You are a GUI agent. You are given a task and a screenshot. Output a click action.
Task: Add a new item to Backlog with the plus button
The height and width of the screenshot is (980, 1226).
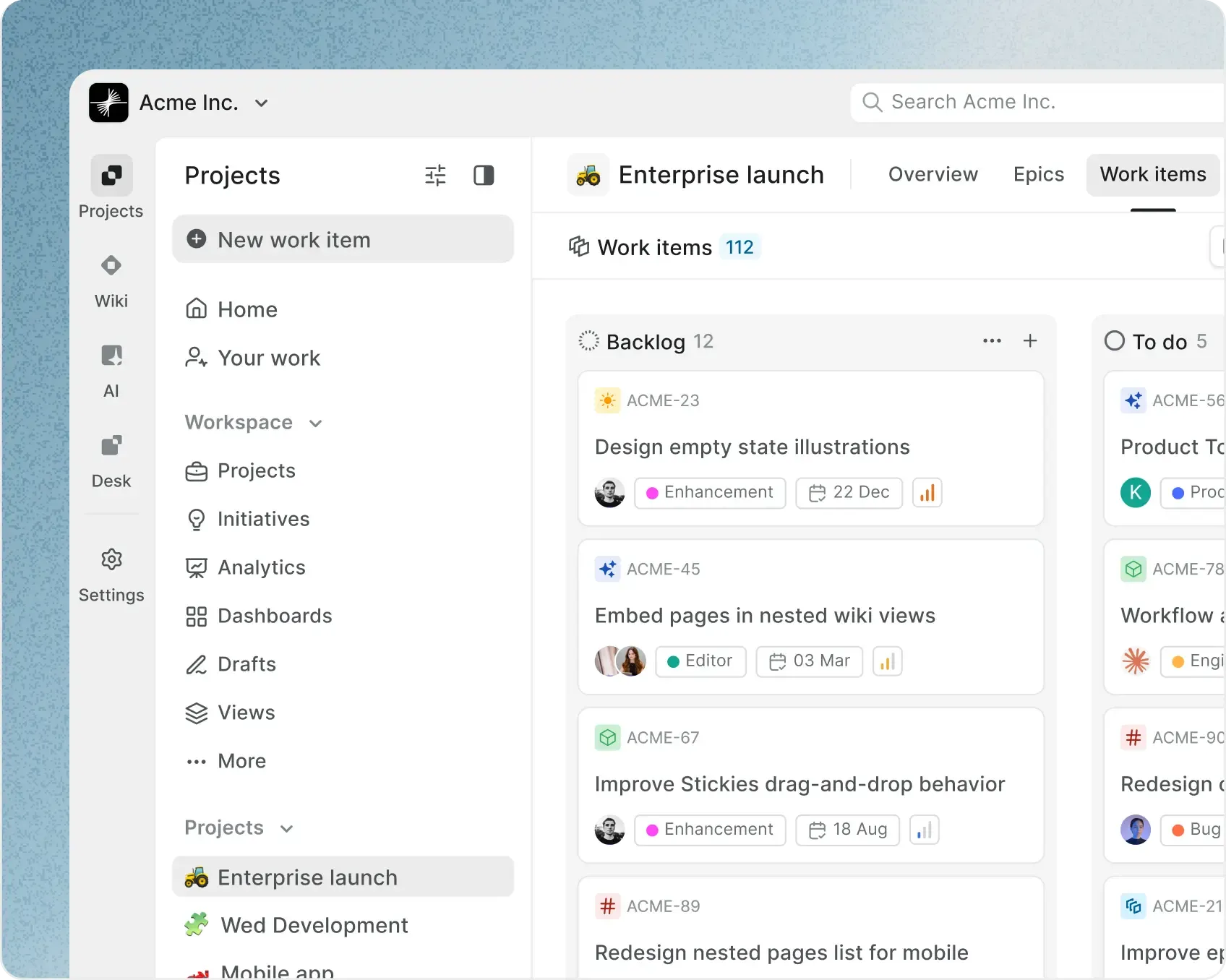point(1030,341)
